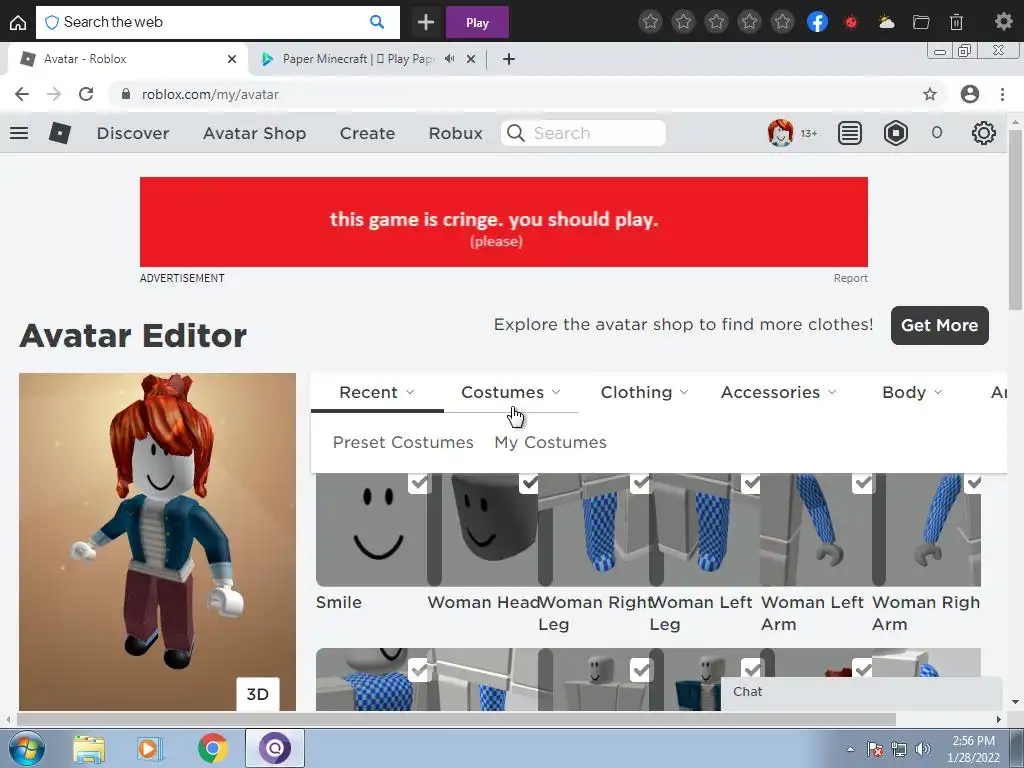Click the URL address bar
Viewport: 1024px width, 768px height.
click(529, 94)
